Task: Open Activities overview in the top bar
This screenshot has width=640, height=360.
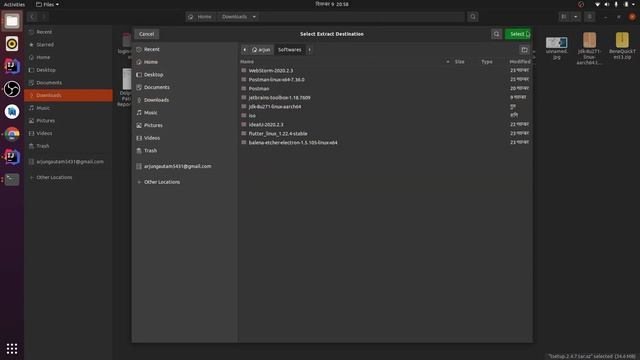Action: pyautogui.click(x=14, y=4)
